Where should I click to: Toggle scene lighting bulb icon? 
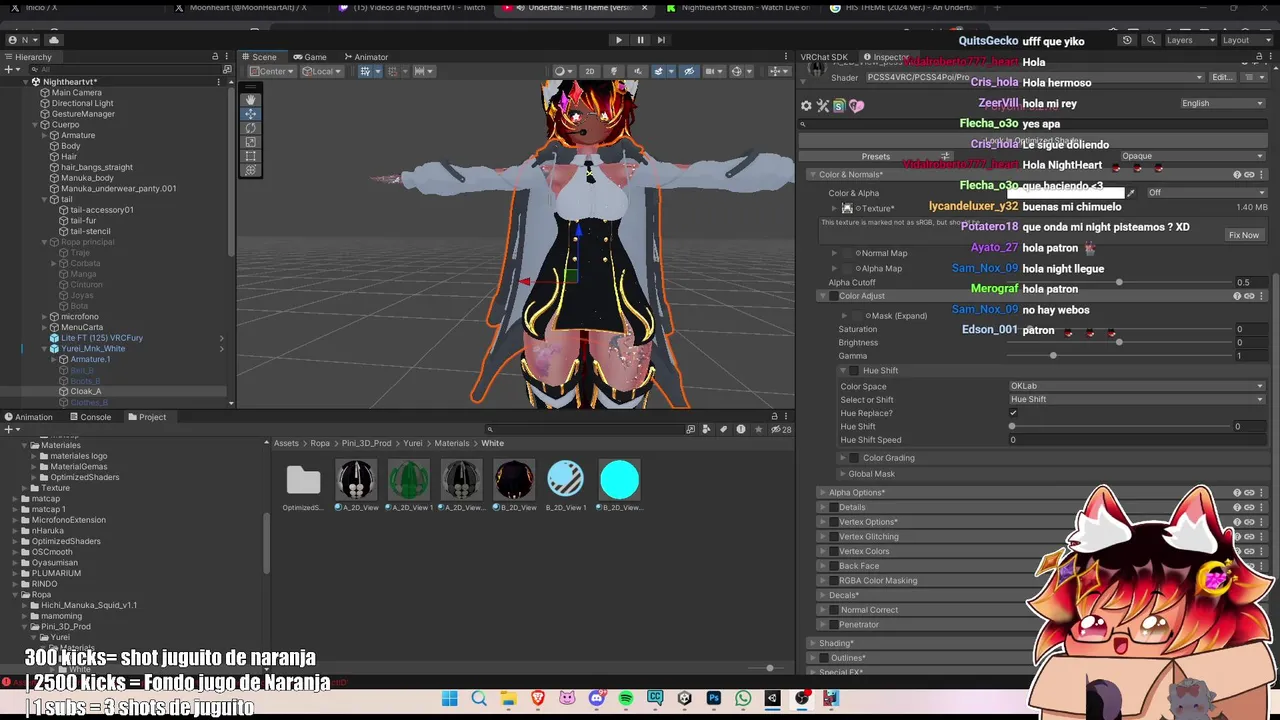coord(614,71)
